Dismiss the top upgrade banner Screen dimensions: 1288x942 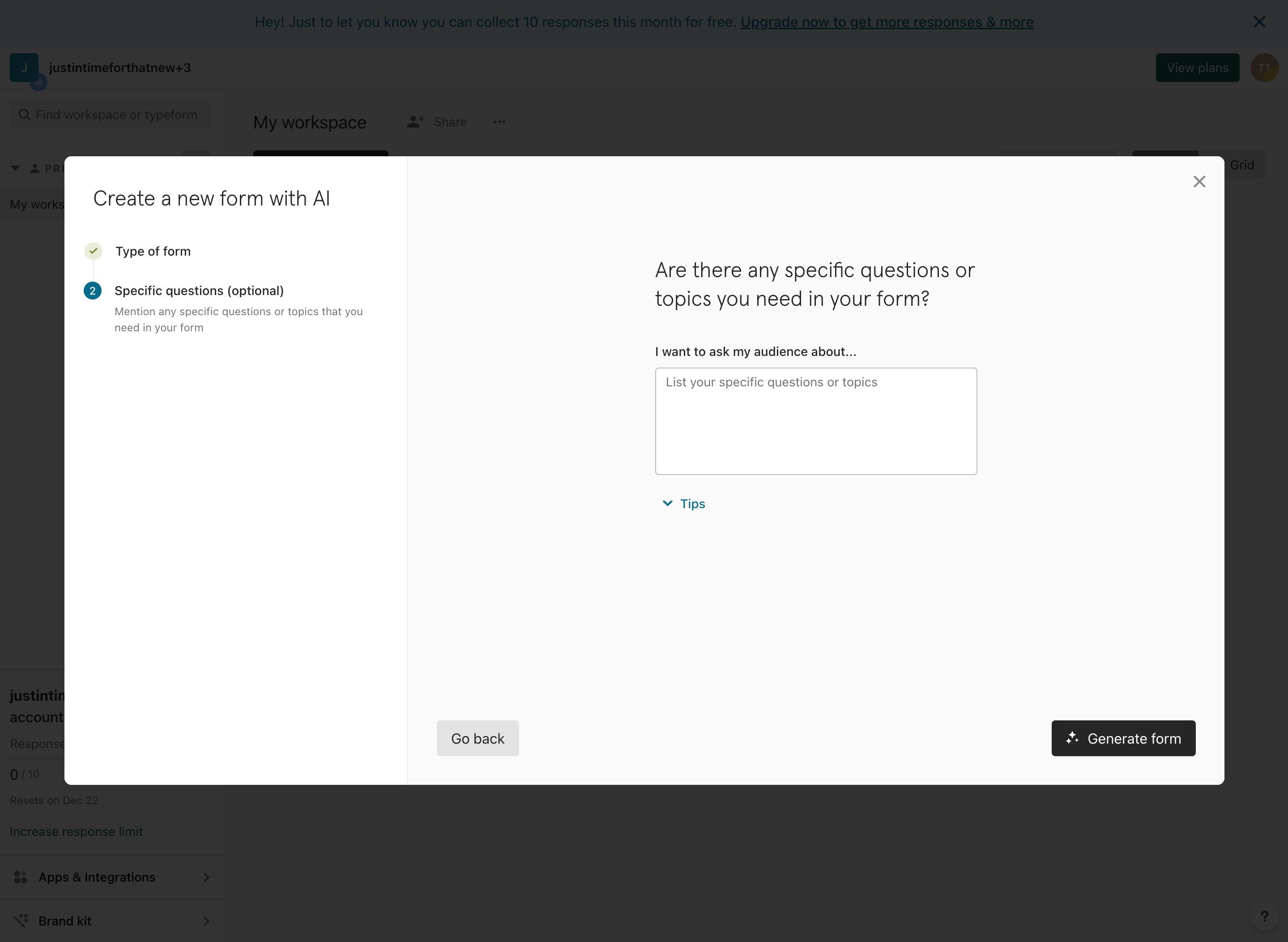coord(1259,21)
